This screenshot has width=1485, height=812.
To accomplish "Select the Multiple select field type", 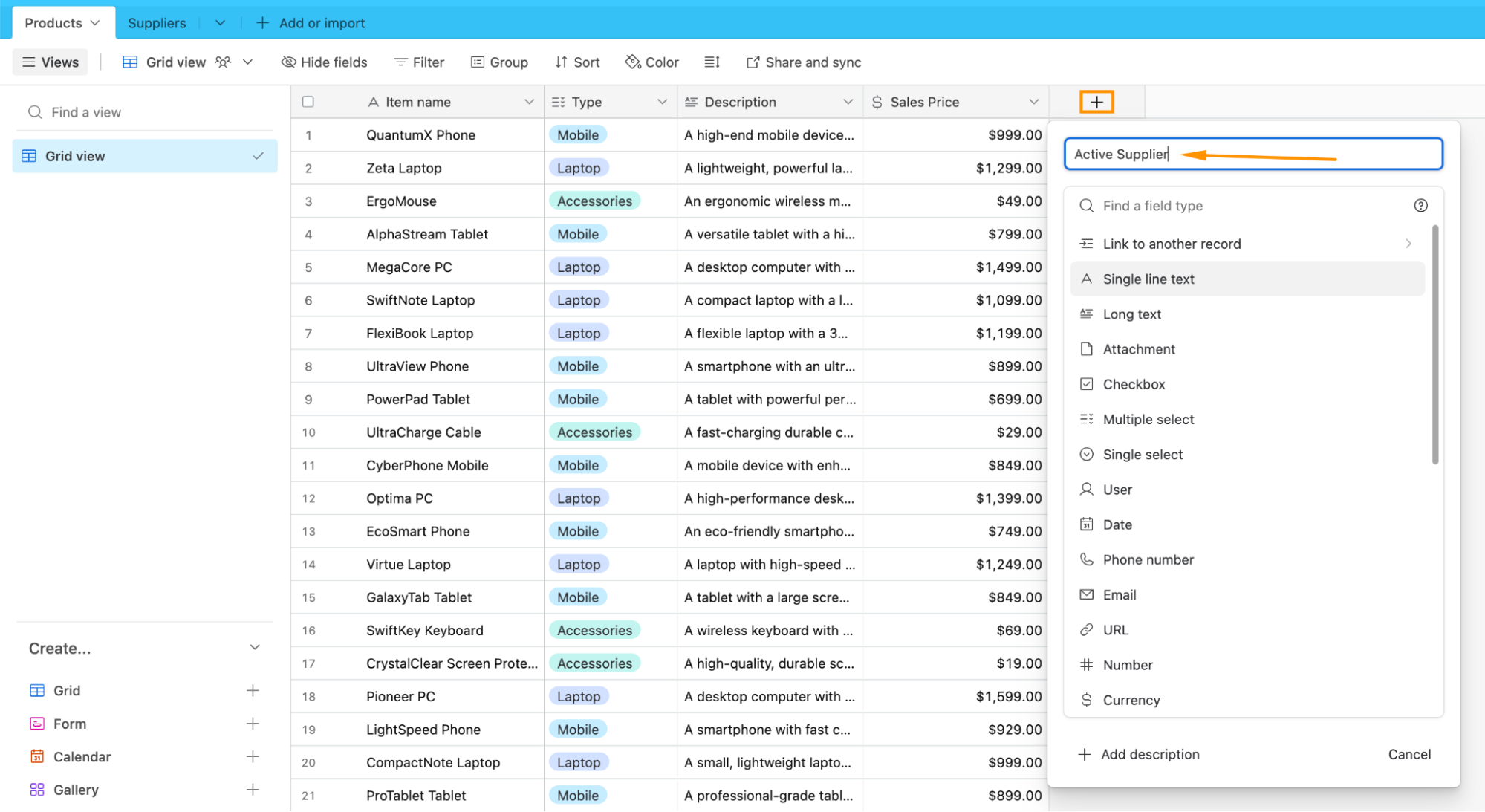I will click(x=1247, y=420).
